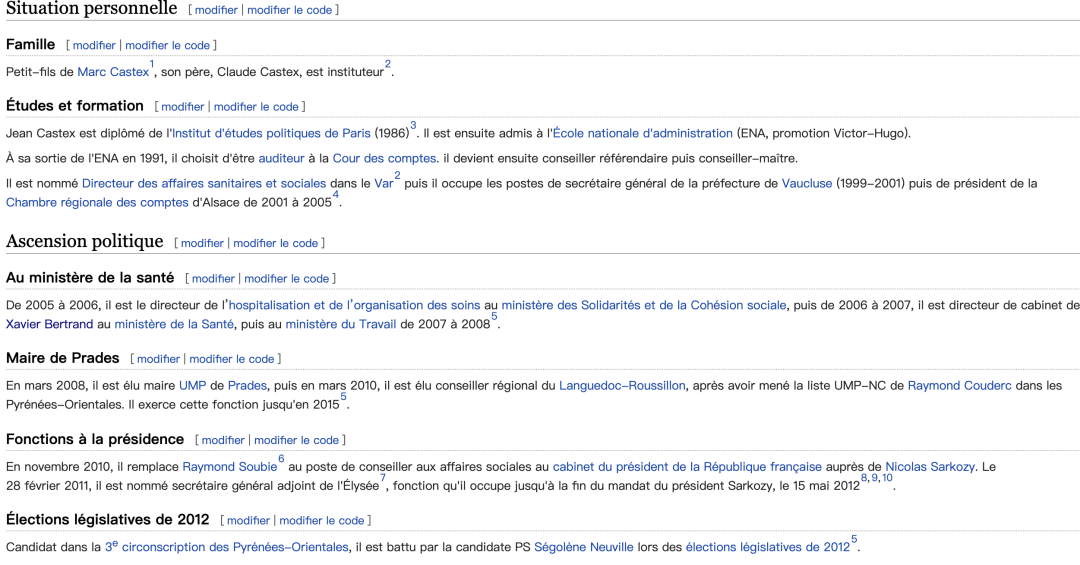Click the 'Famille' subheading text

(30, 45)
